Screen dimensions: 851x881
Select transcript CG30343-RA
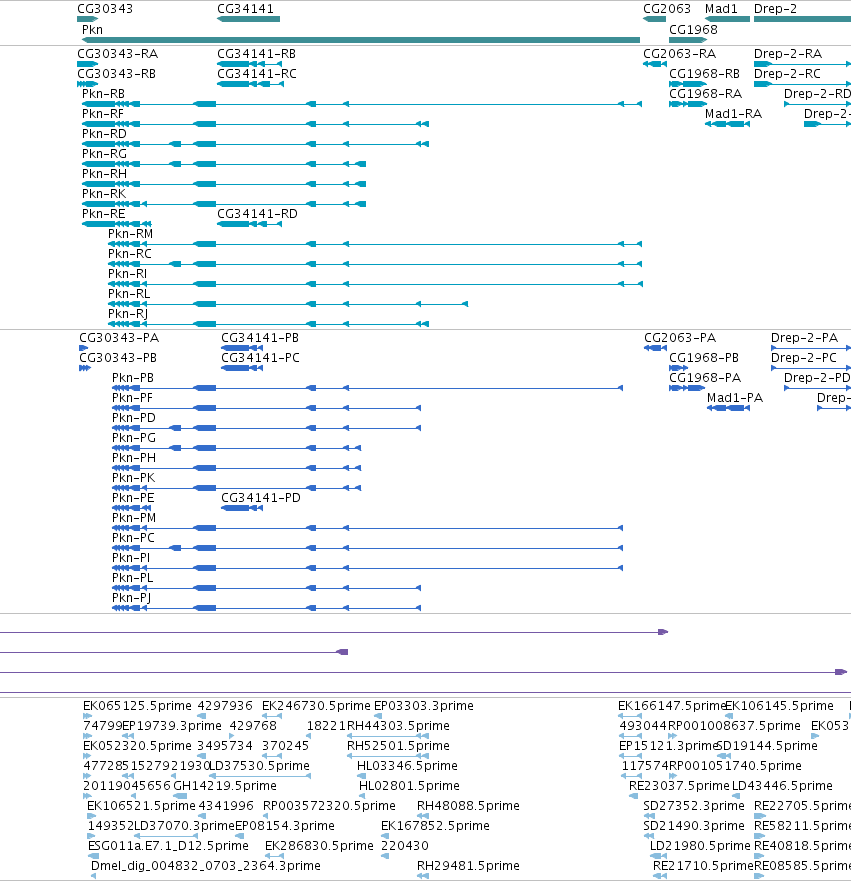click(117, 54)
